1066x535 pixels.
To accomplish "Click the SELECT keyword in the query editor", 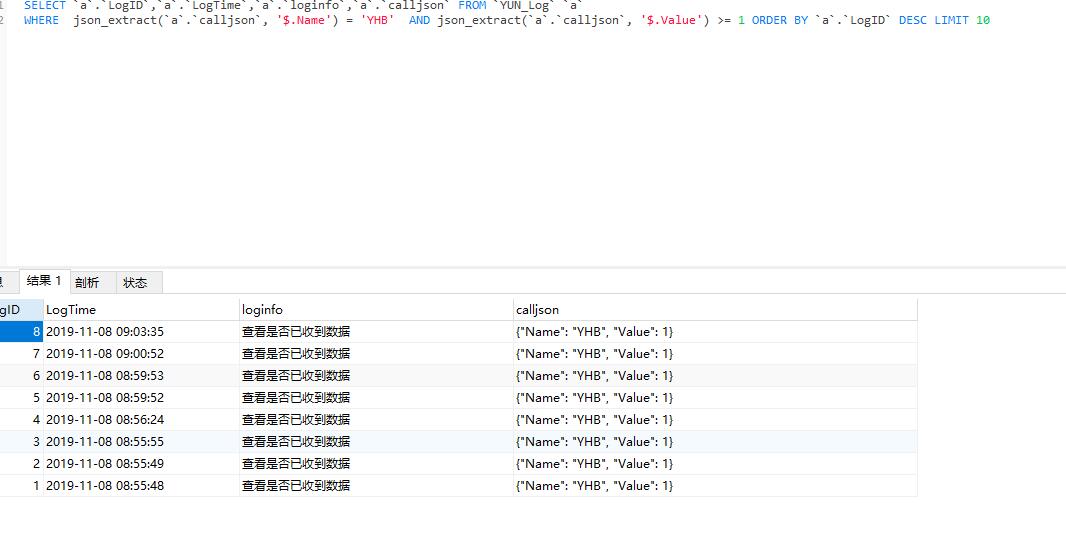I will (44, 5).
